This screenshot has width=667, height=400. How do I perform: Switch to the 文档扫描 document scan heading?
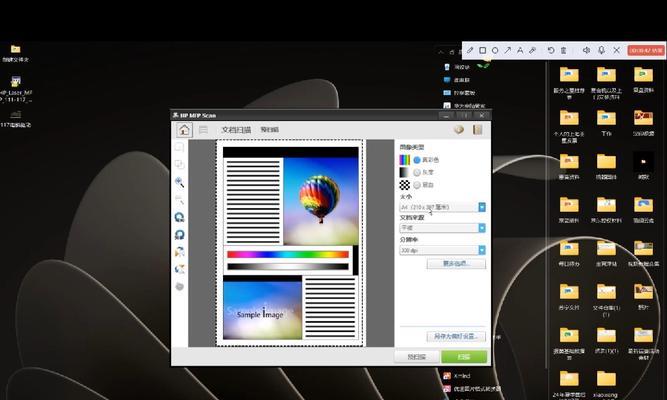pos(236,130)
